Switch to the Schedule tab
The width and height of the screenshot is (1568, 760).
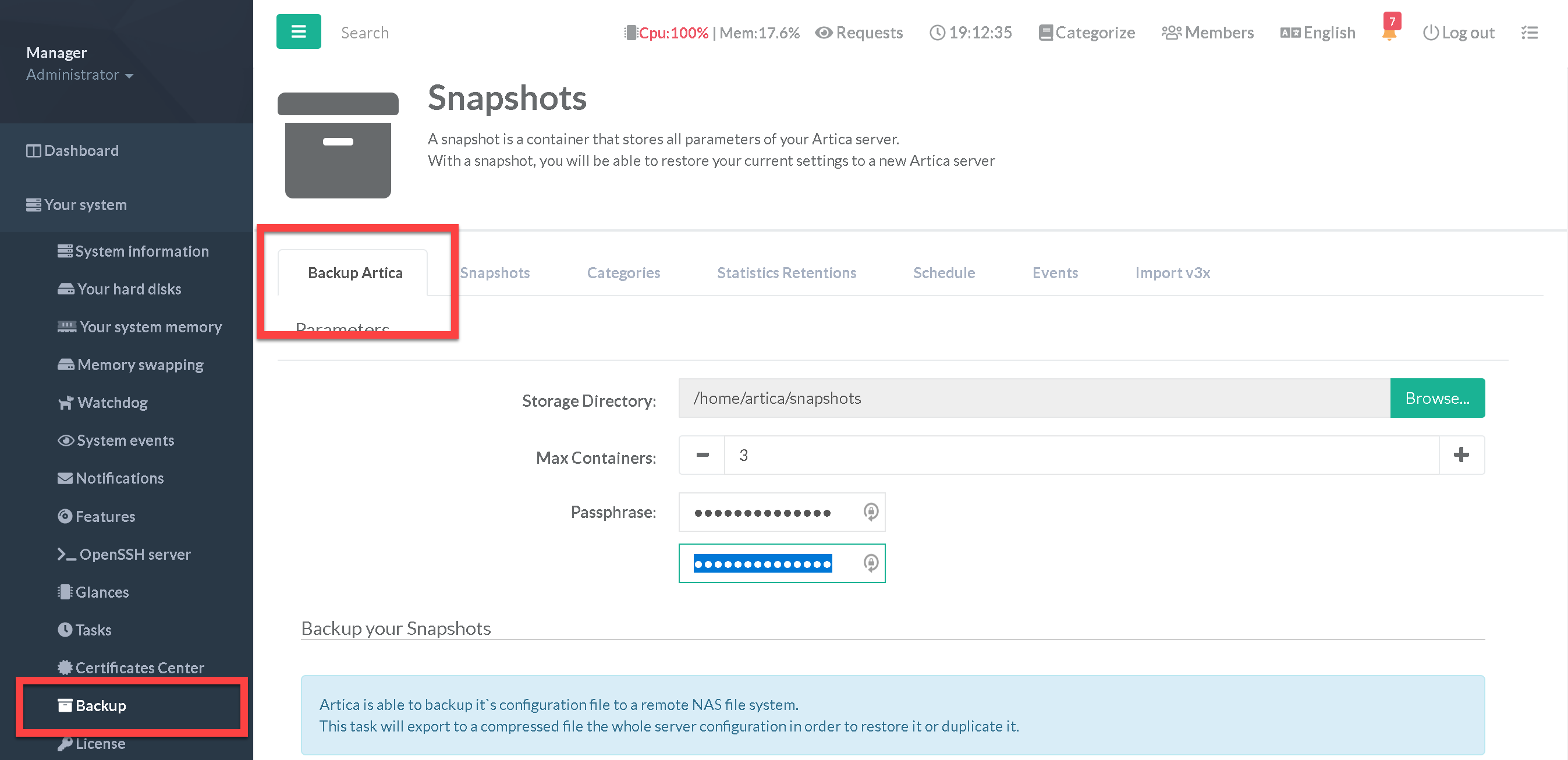tap(943, 272)
